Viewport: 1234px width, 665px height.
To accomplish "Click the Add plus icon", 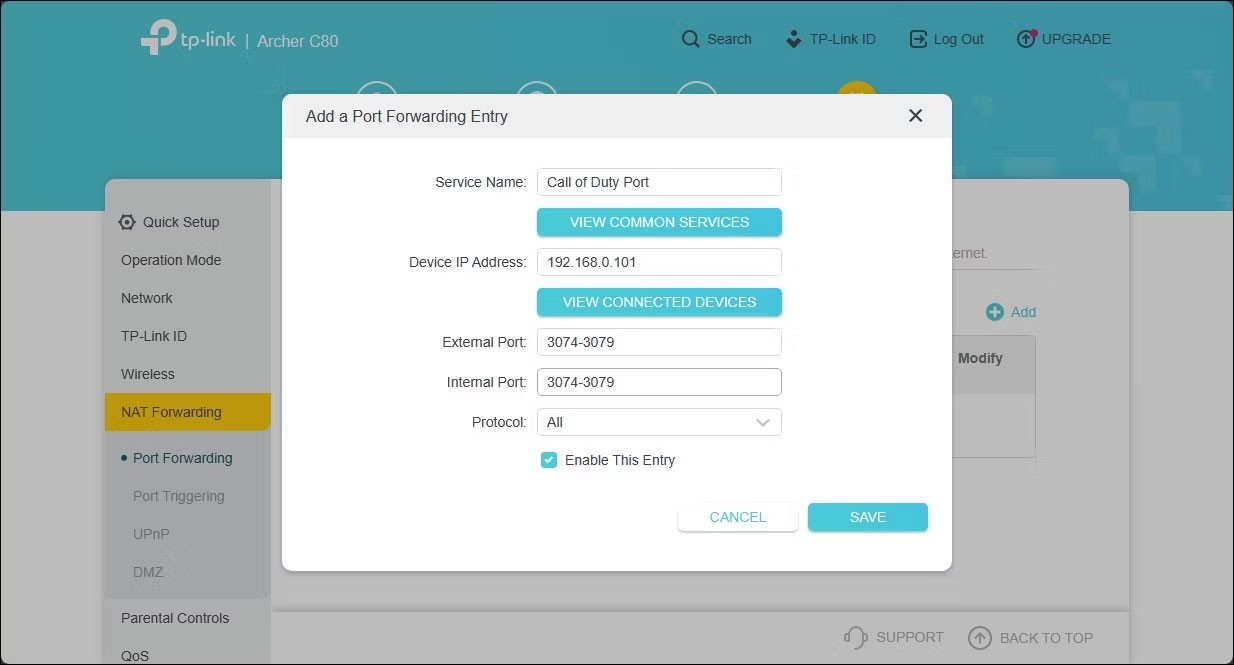I will point(995,312).
